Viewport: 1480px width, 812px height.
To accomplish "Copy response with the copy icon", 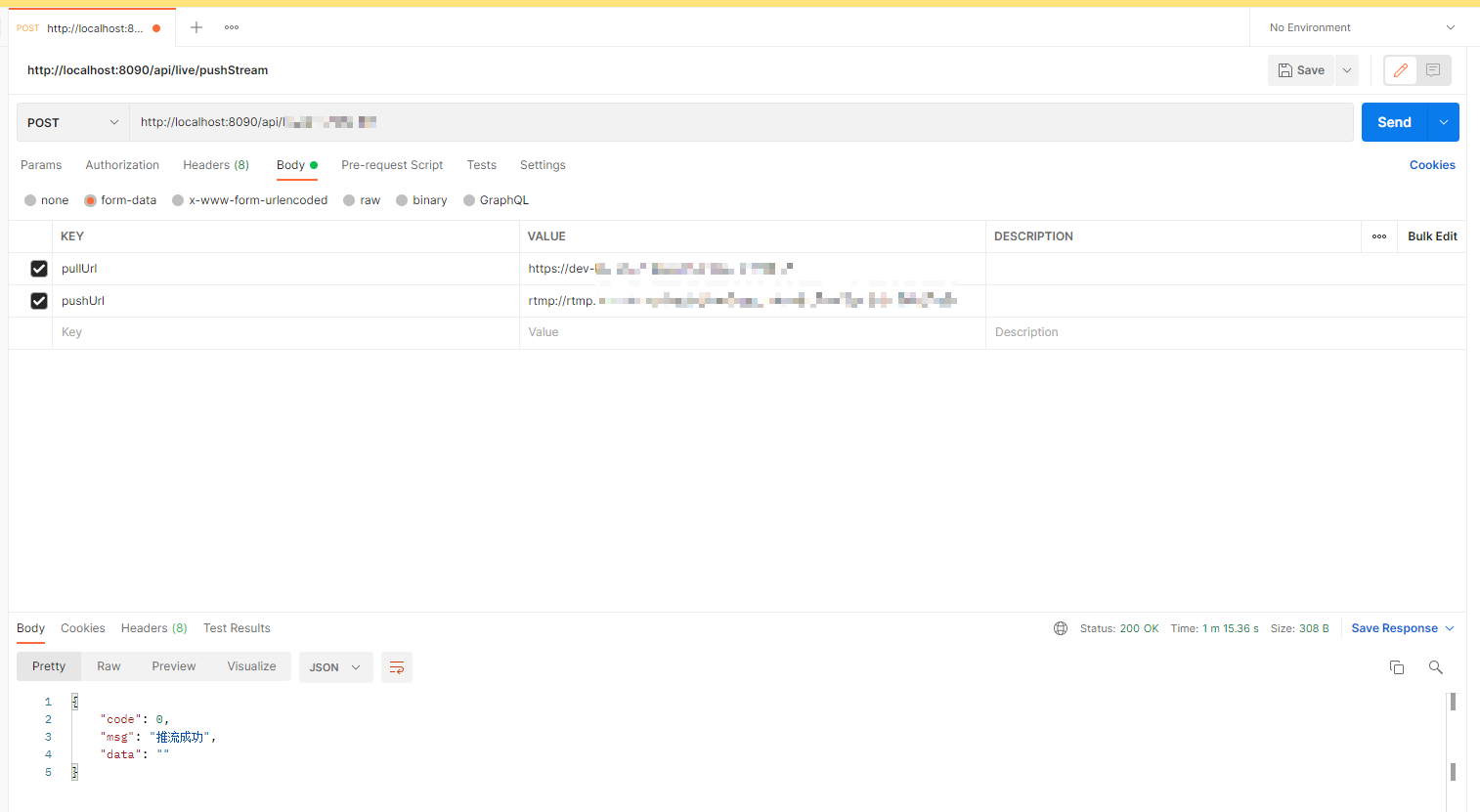I will (1397, 667).
